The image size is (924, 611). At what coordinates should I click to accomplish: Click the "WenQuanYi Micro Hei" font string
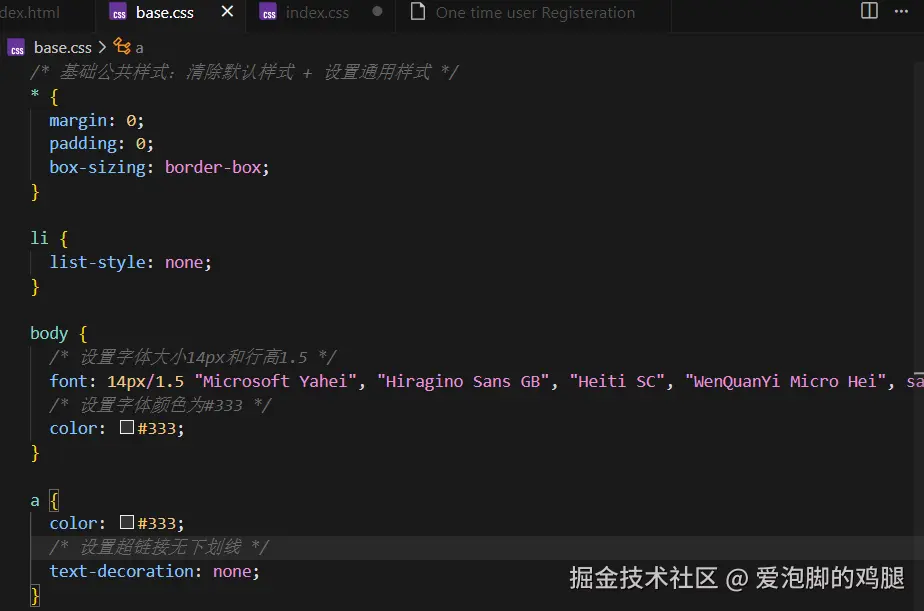pyautogui.click(x=786, y=381)
